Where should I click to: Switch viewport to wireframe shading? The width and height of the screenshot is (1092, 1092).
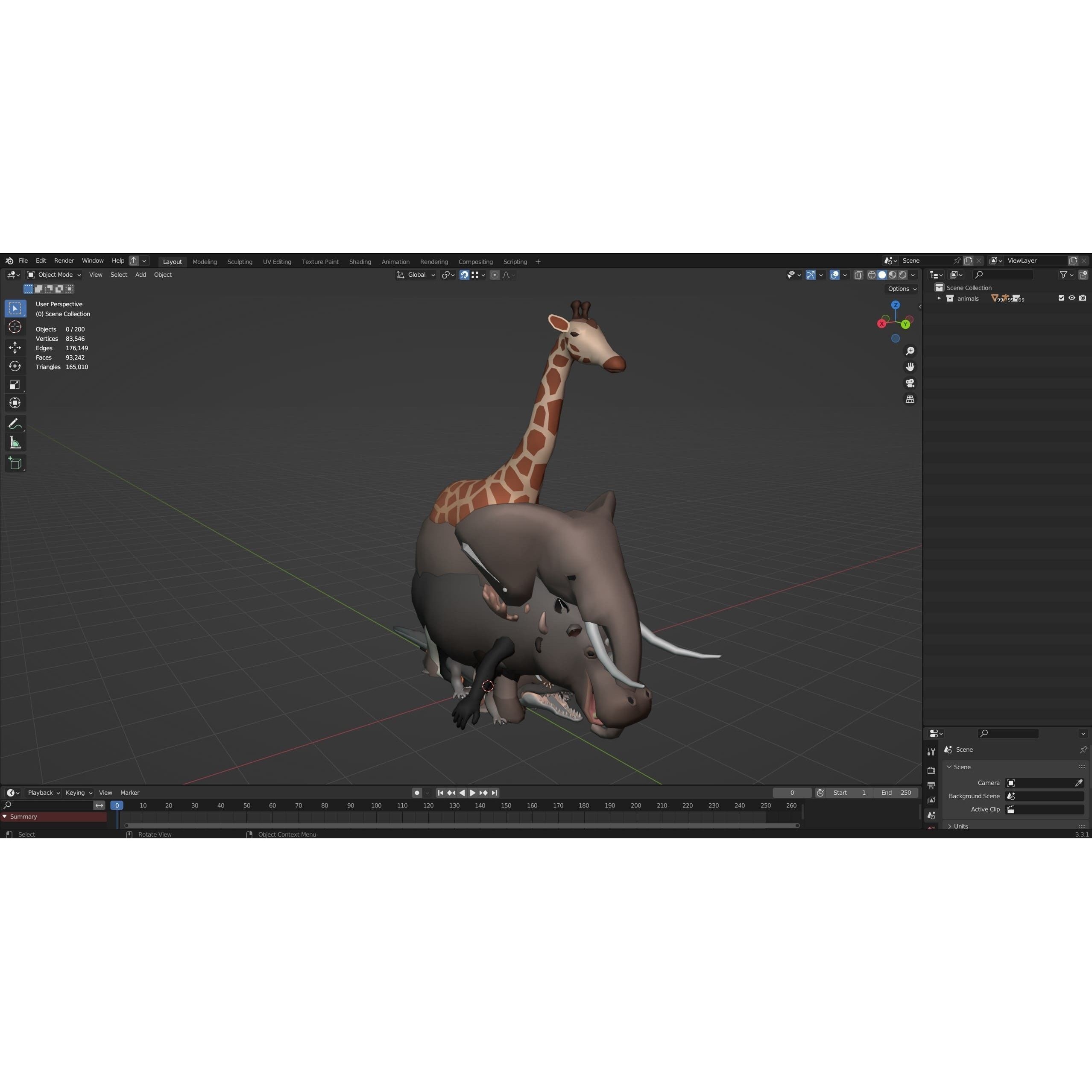[871, 275]
